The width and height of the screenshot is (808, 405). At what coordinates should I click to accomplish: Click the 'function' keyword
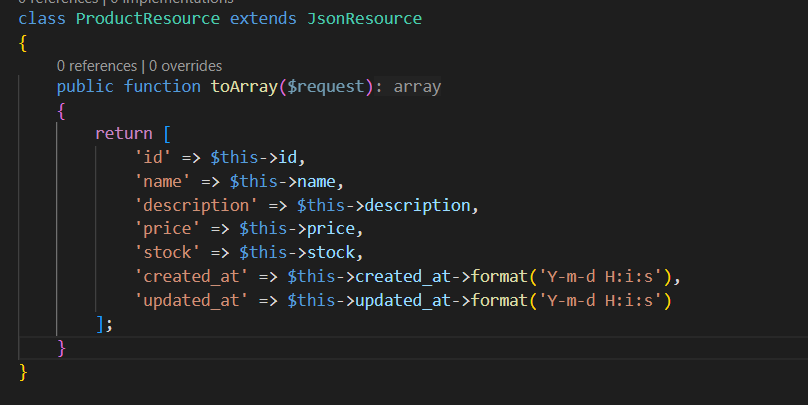coord(162,87)
